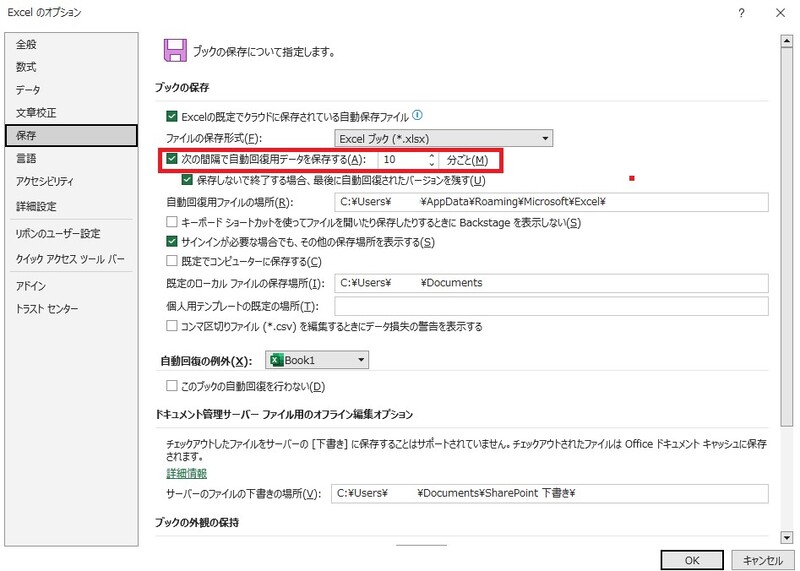The image size is (800, 571).
Task: Click the server drafts location field
Action: pyautogui.click(x=549, y=493)
